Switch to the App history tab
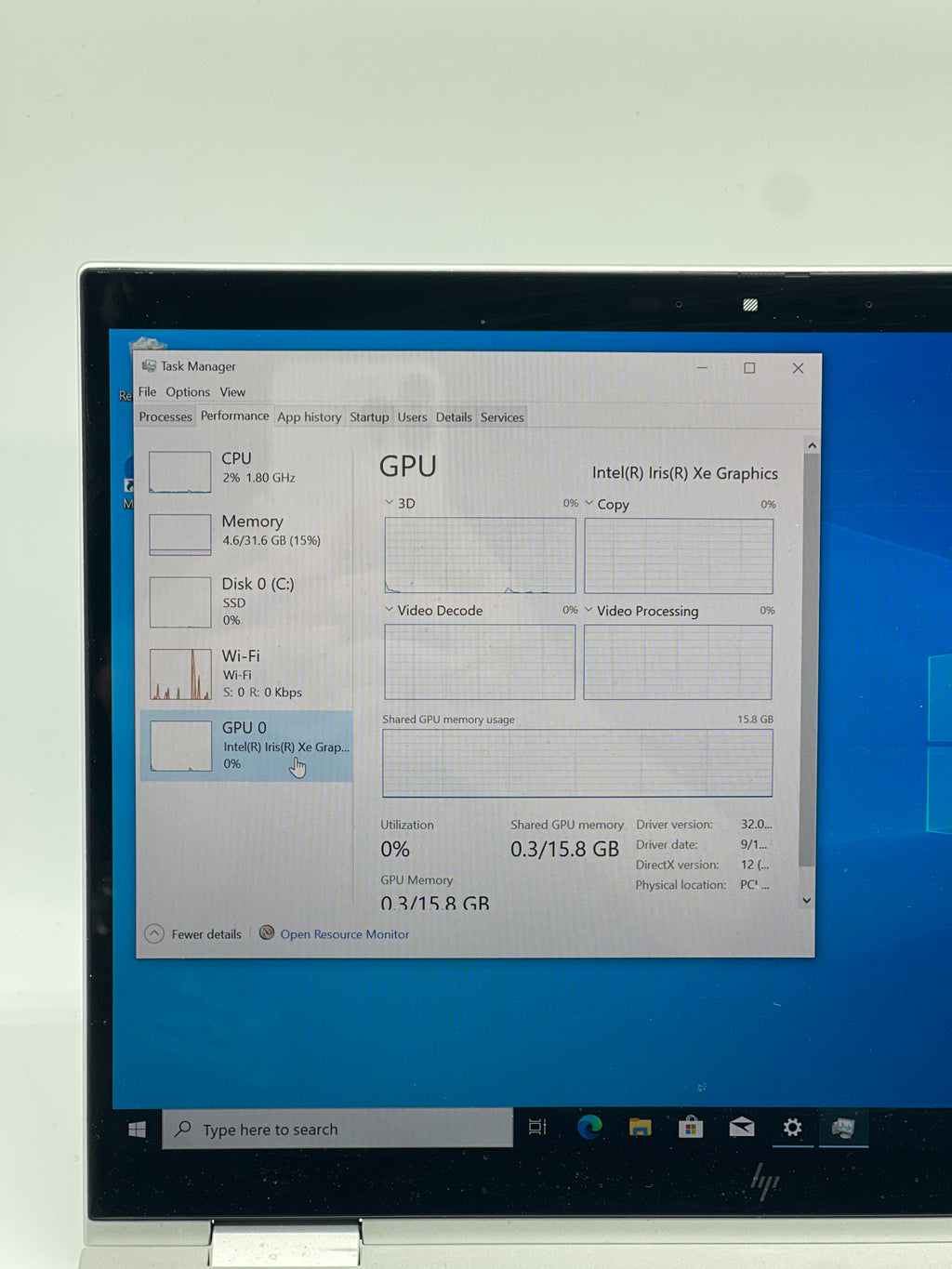The height and width of the screenshot is (1269, 952). pyautogui.click(x=309, y=416)
